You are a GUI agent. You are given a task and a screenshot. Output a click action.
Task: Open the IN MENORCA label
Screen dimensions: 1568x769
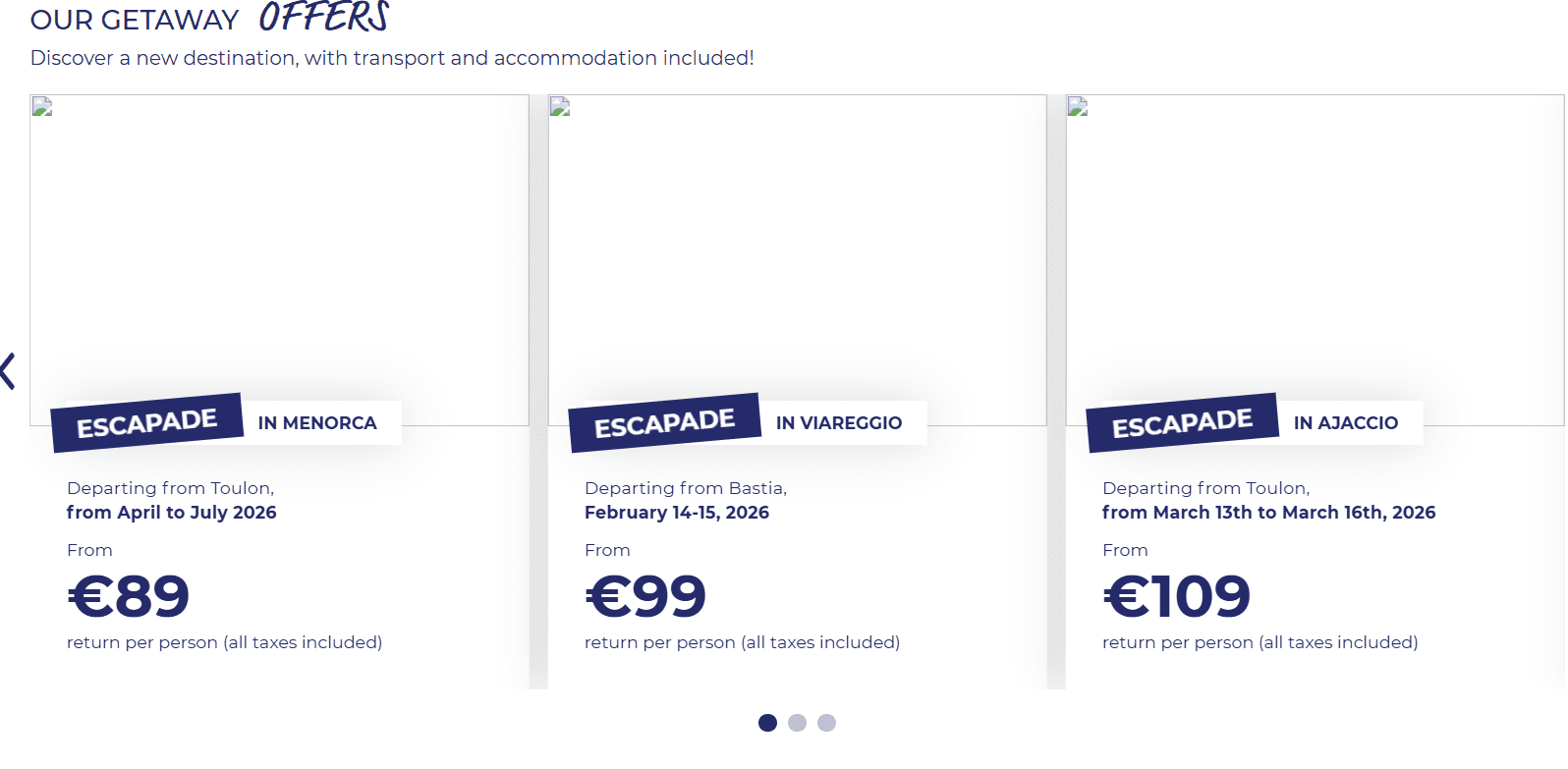coord(317,423)
